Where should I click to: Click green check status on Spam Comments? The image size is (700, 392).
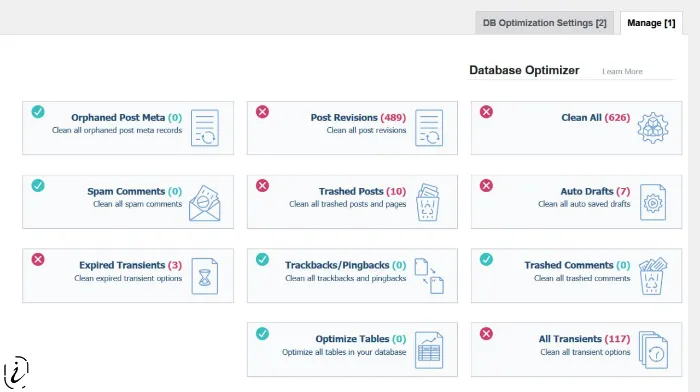pyautogui.click(x=38, y=185)
